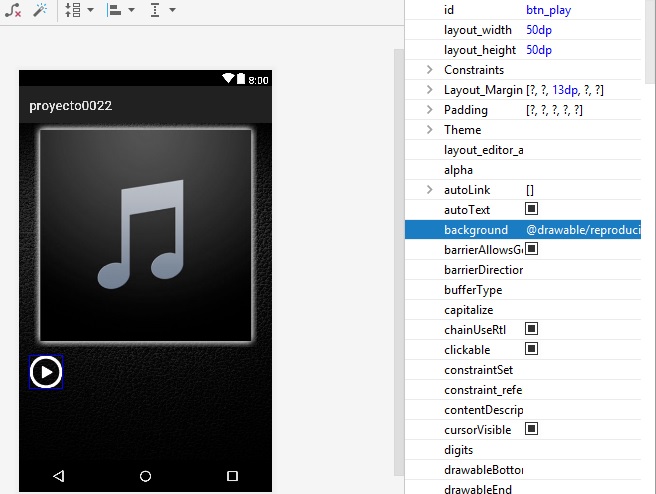Toggle the autoText checkbox
Image resolution: width=656 pixels, height=494 pixels.
[532, 209]
